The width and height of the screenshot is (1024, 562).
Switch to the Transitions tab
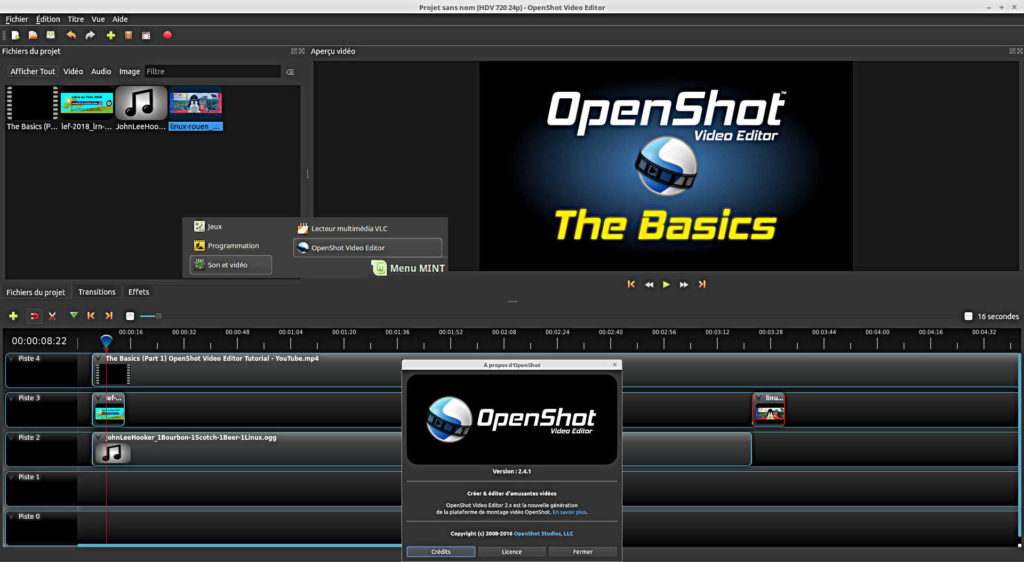click(97, 292)
